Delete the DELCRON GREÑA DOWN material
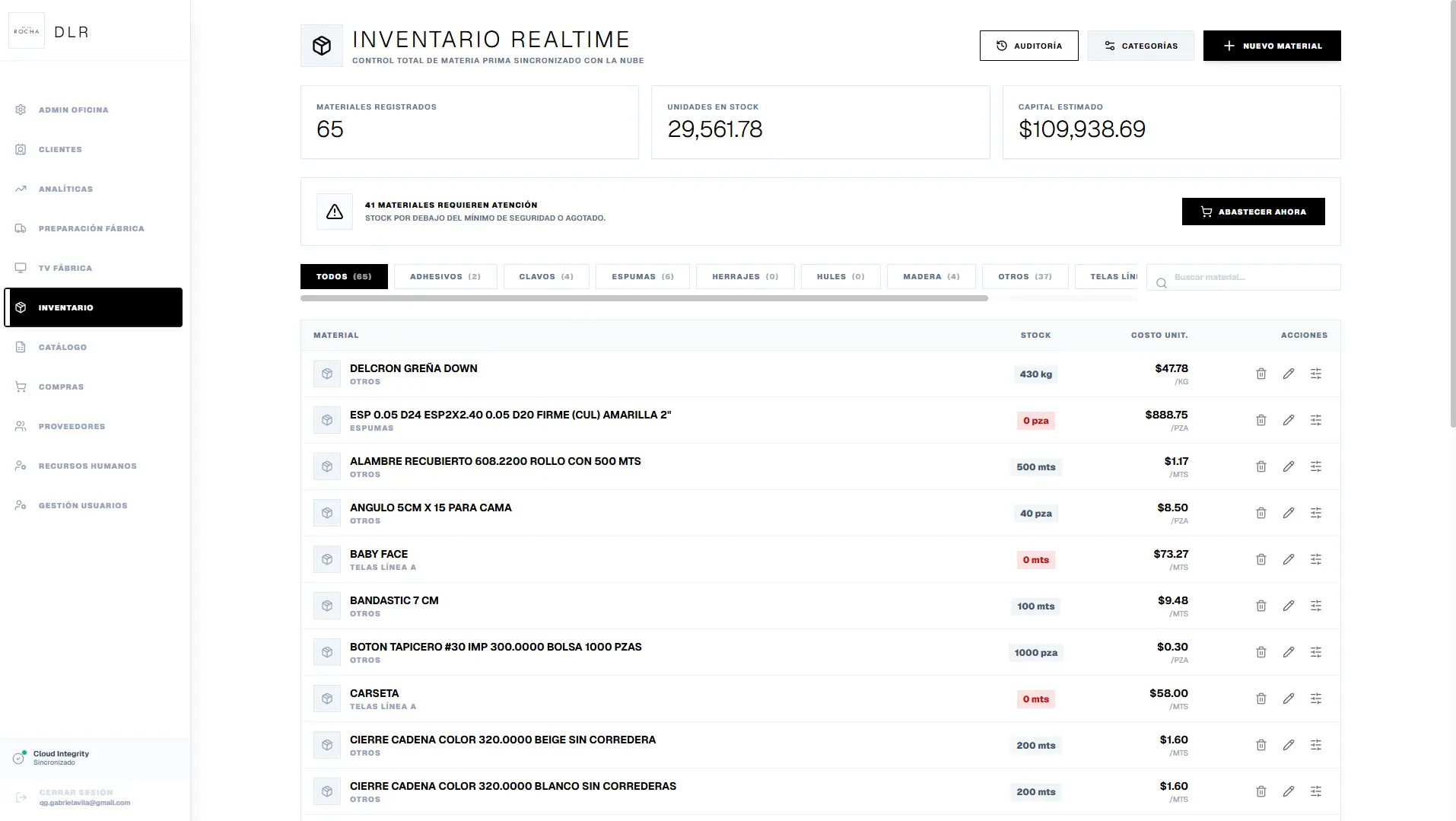The image size is (1456, 821). click(x=1260, y=374)
